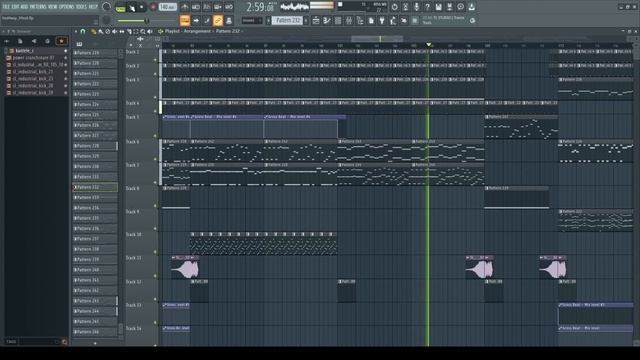The width and height of the screenshot is (640, 360).
Task: Click the browser favorites star tab
Action: (61, 41)
